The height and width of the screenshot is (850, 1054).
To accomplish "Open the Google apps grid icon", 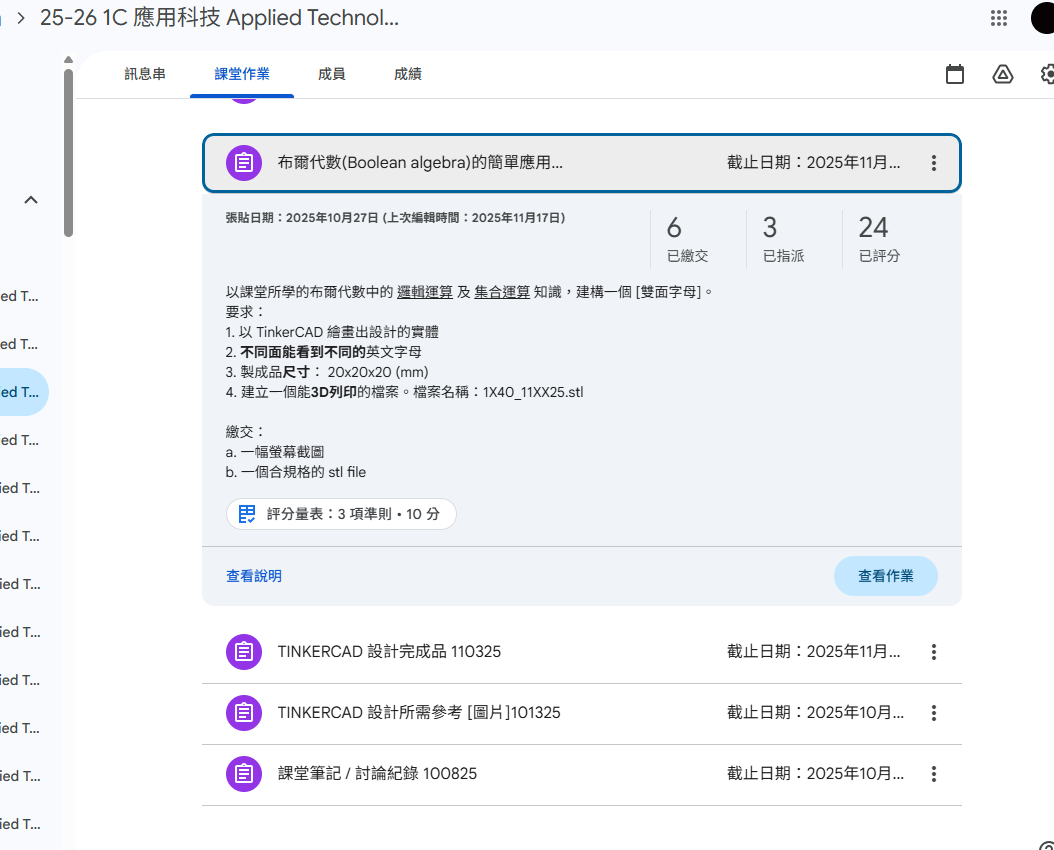I will point(998,18).
